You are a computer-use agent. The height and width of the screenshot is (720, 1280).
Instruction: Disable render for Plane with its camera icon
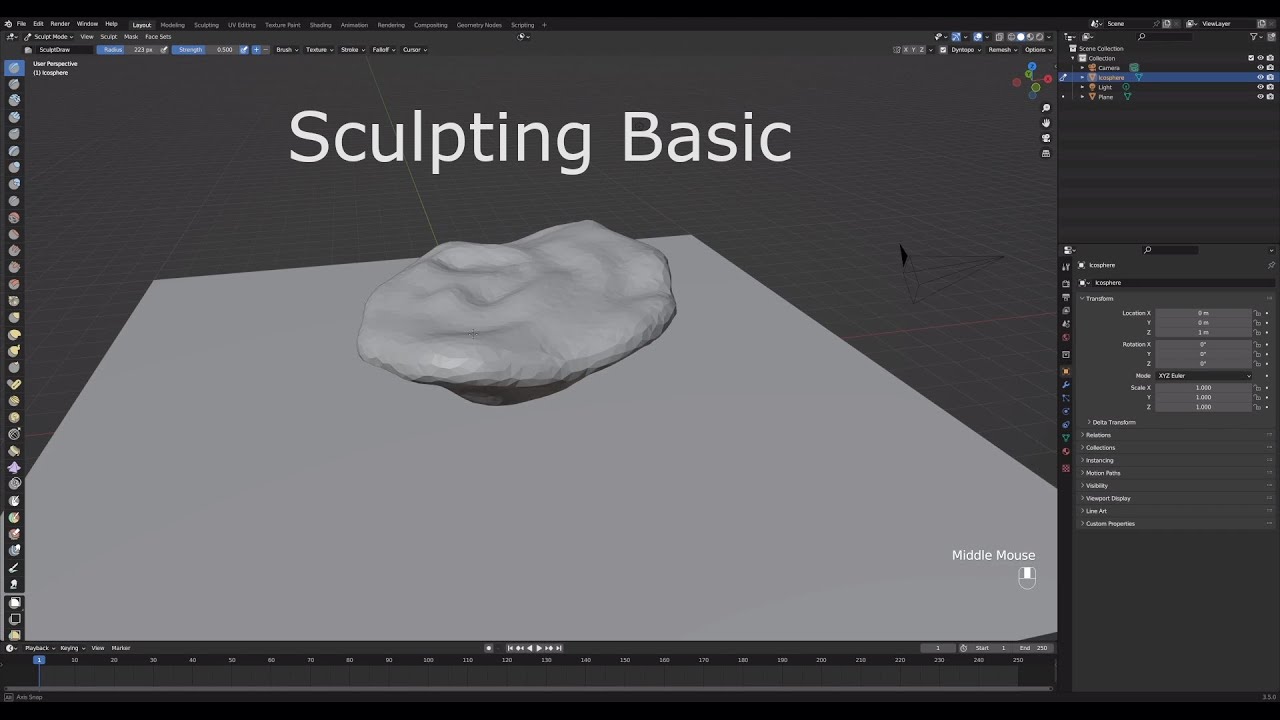coord(1270,97)
